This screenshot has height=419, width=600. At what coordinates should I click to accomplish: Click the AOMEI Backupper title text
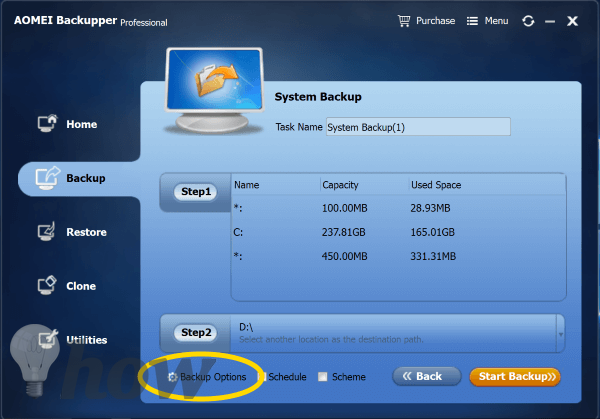coord(65,20)
